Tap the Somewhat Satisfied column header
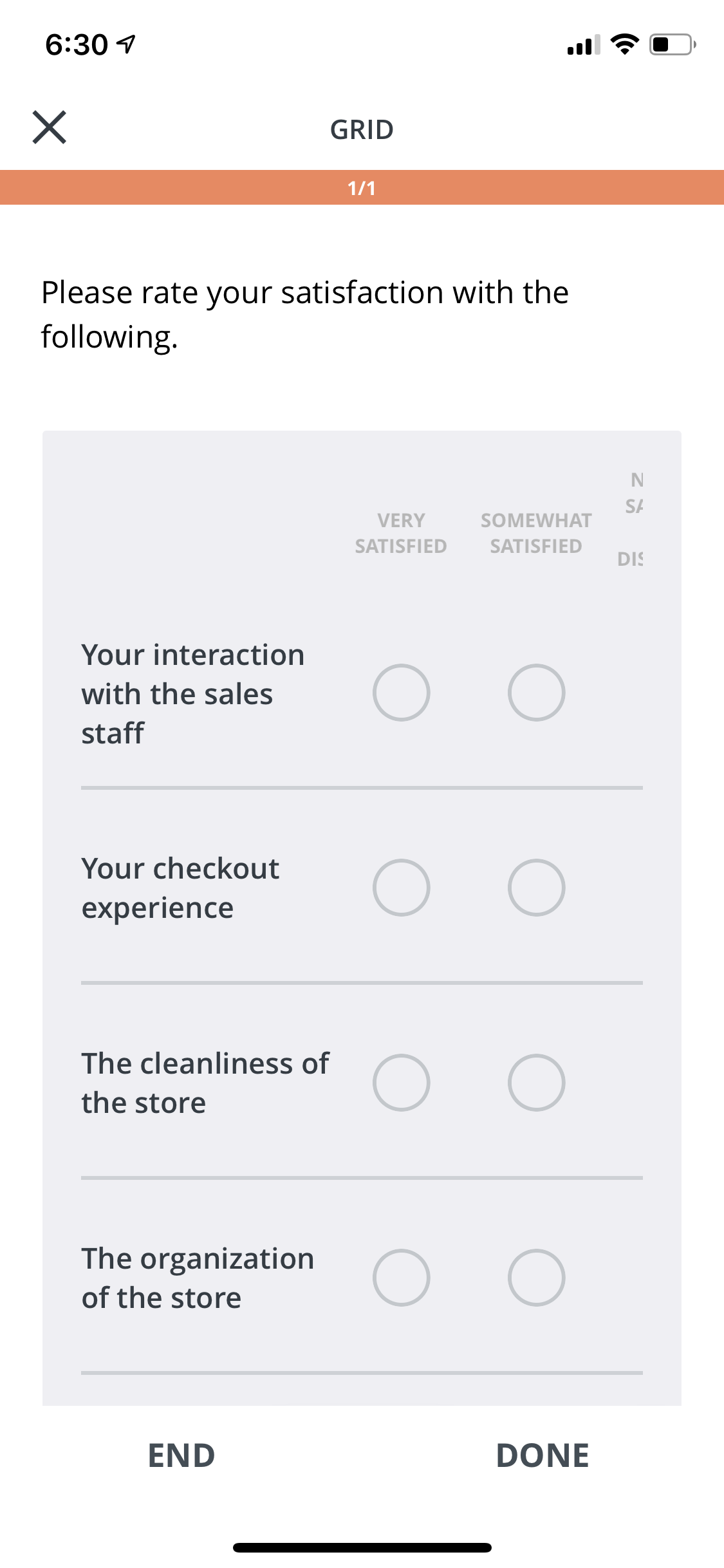The width and height of the screenshot is (724, 1568). [536, 533]
